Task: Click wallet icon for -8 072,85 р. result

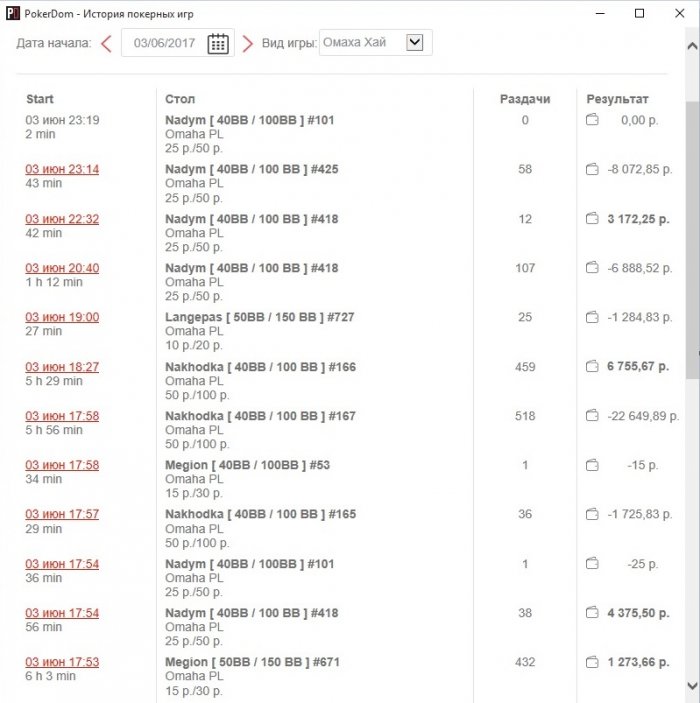Action: 592,170
